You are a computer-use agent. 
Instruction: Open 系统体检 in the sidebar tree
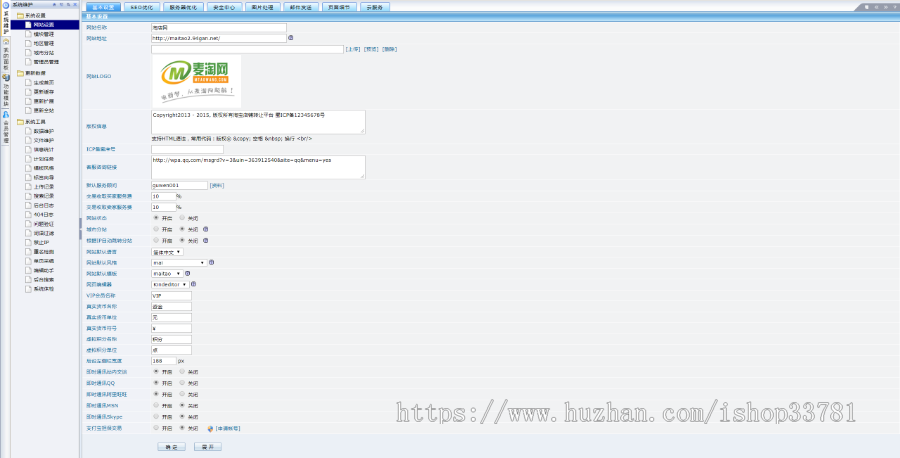tap(44, 289)
